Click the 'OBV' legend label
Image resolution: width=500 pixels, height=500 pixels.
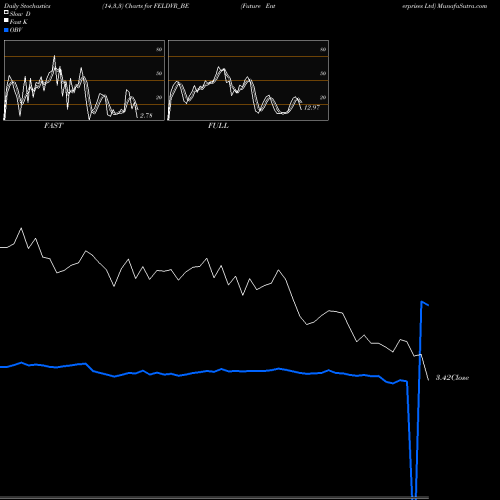click(16, 30)
